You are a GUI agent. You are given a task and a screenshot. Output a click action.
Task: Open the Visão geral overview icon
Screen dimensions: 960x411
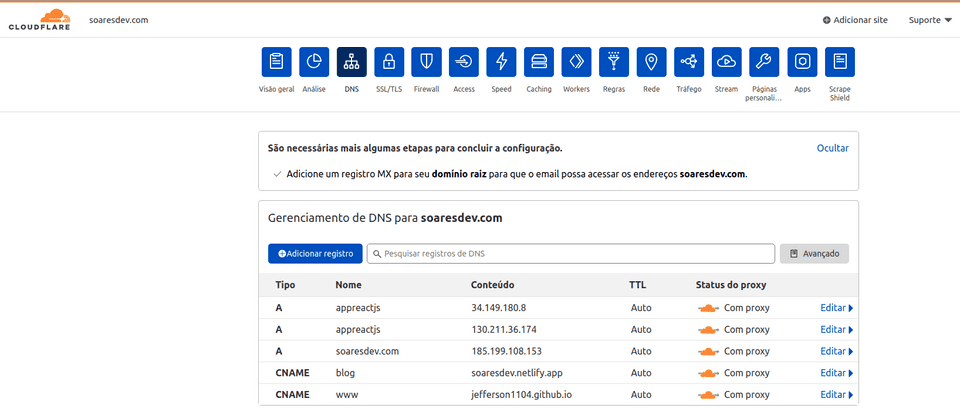coord(276,62)
